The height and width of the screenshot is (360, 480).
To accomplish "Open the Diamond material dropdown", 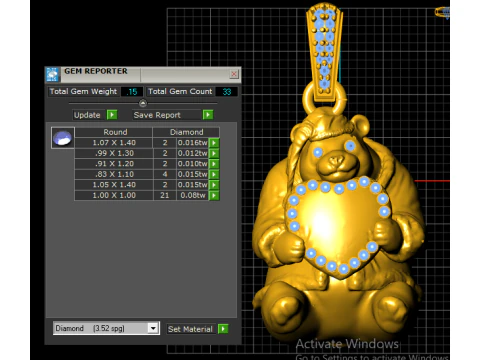I will [x=153, y=328].
